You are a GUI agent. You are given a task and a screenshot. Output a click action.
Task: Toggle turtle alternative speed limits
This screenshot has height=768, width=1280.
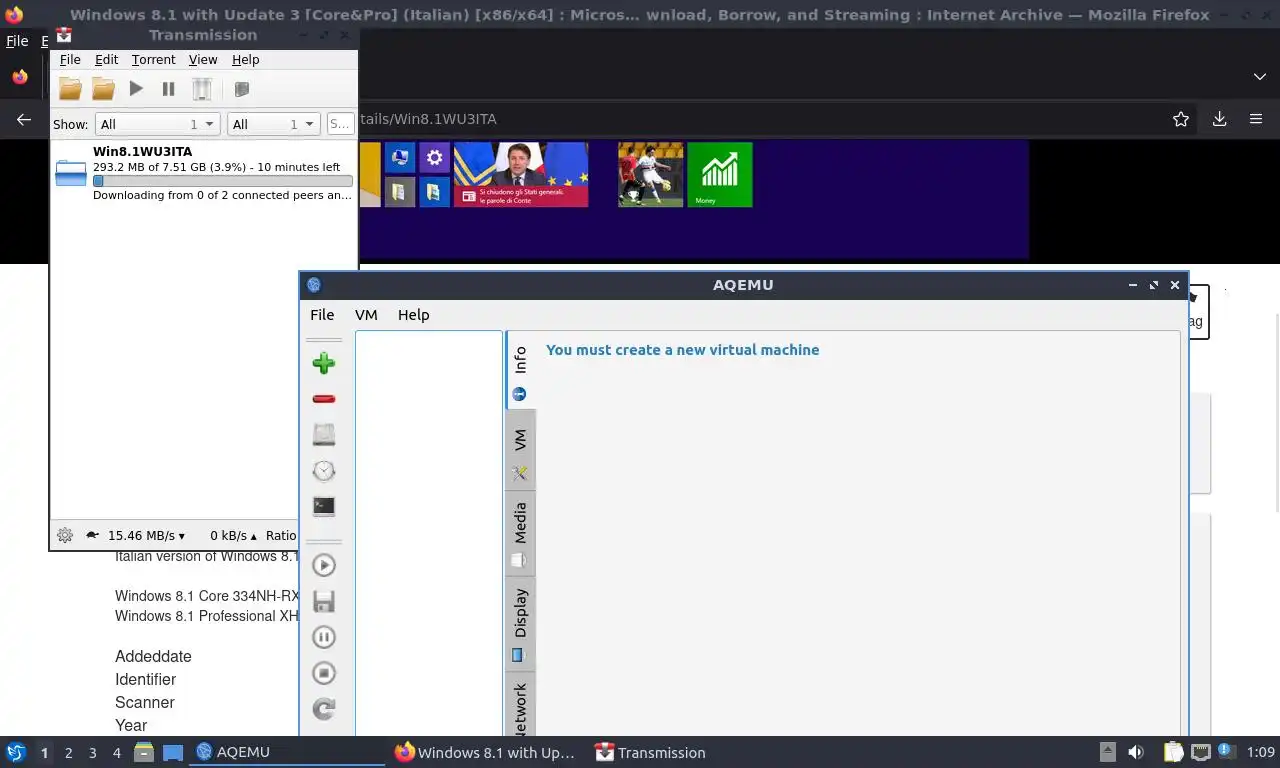pyautogui.click(x=92, y=535)
